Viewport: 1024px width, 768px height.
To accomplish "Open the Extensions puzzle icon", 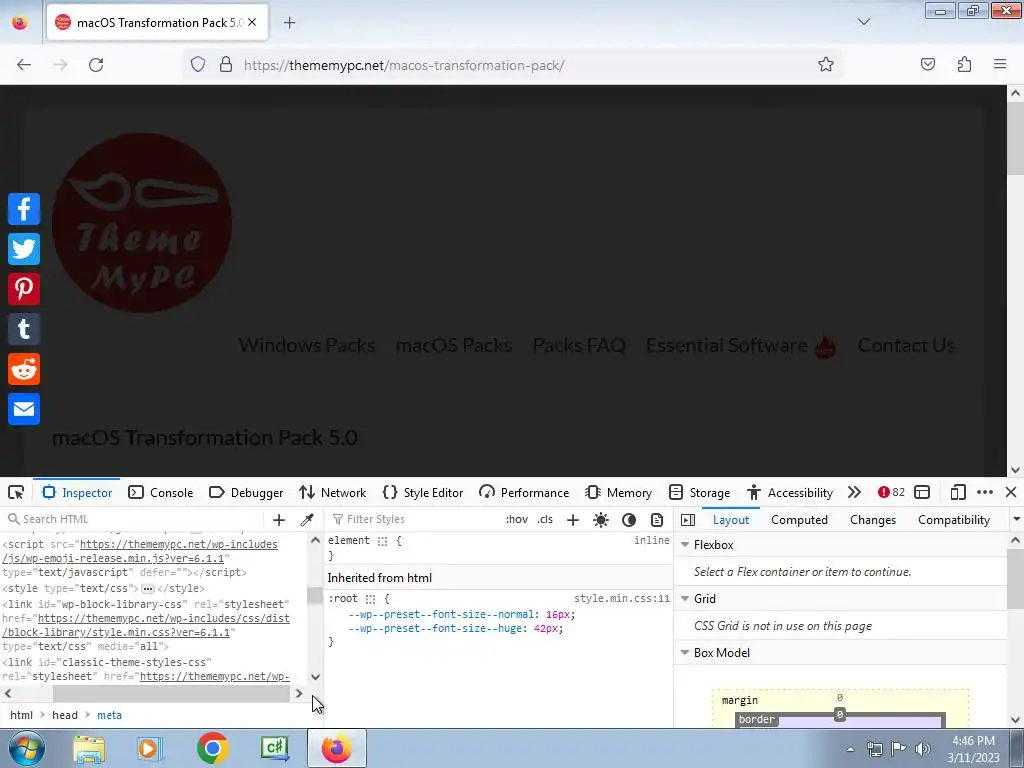I will click(964, 65).
